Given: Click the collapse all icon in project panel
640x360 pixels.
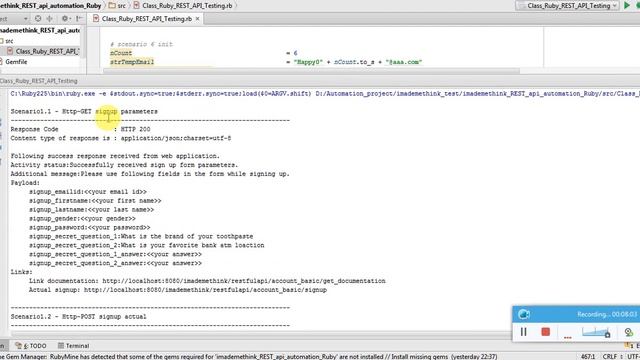Looking at the screenshot, I should click(50, 19).
